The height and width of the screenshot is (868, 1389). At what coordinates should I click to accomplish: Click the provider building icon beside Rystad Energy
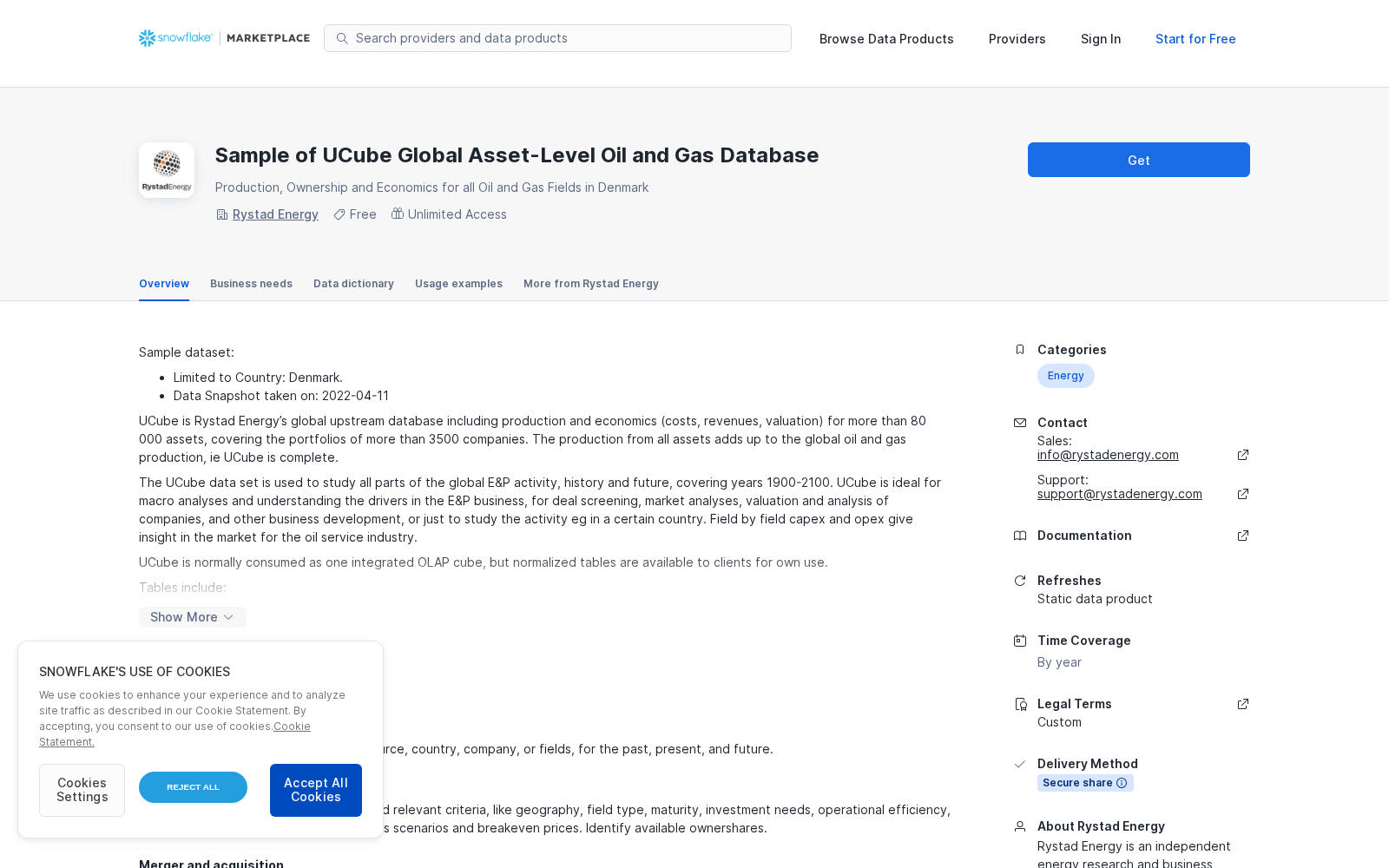click(222, 214)
